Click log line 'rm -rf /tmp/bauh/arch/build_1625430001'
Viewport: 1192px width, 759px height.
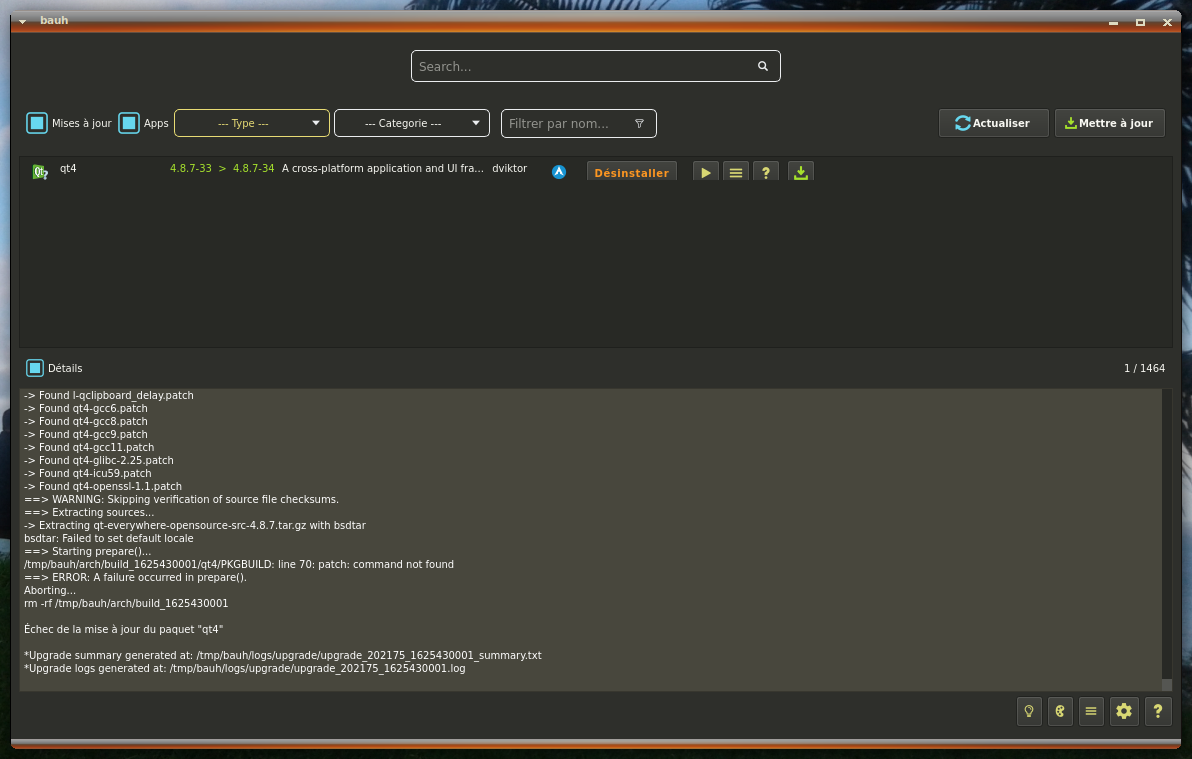pos(126,603)
